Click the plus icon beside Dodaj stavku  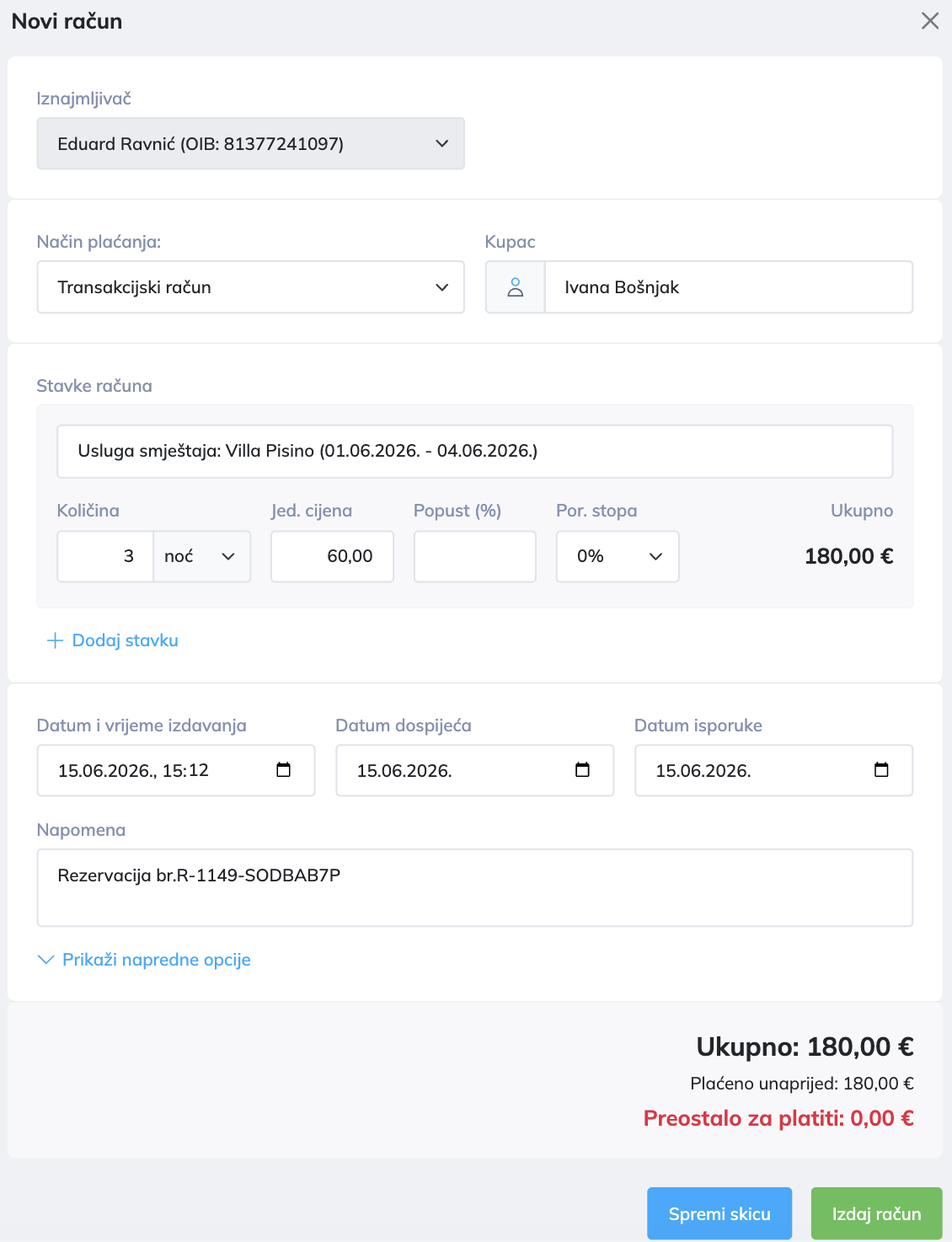point(55,640)
